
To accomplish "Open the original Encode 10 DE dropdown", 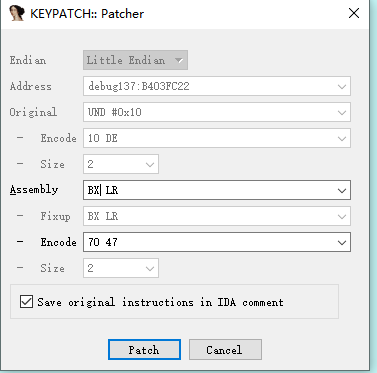I will pos(342,138).
